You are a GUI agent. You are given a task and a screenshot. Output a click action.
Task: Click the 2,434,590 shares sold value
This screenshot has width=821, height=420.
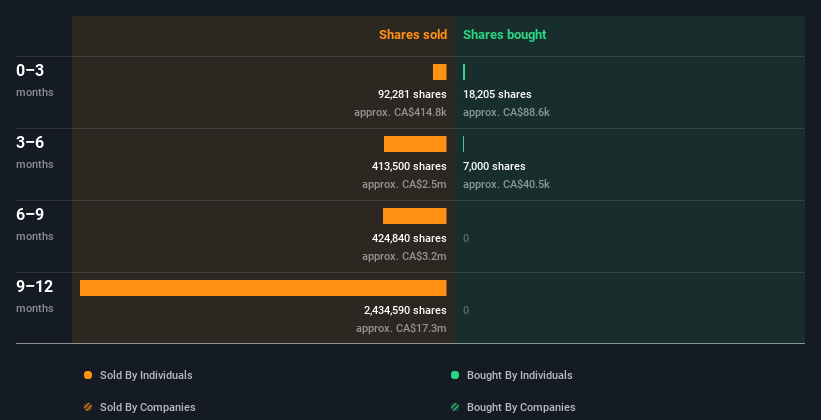(405, 310)
